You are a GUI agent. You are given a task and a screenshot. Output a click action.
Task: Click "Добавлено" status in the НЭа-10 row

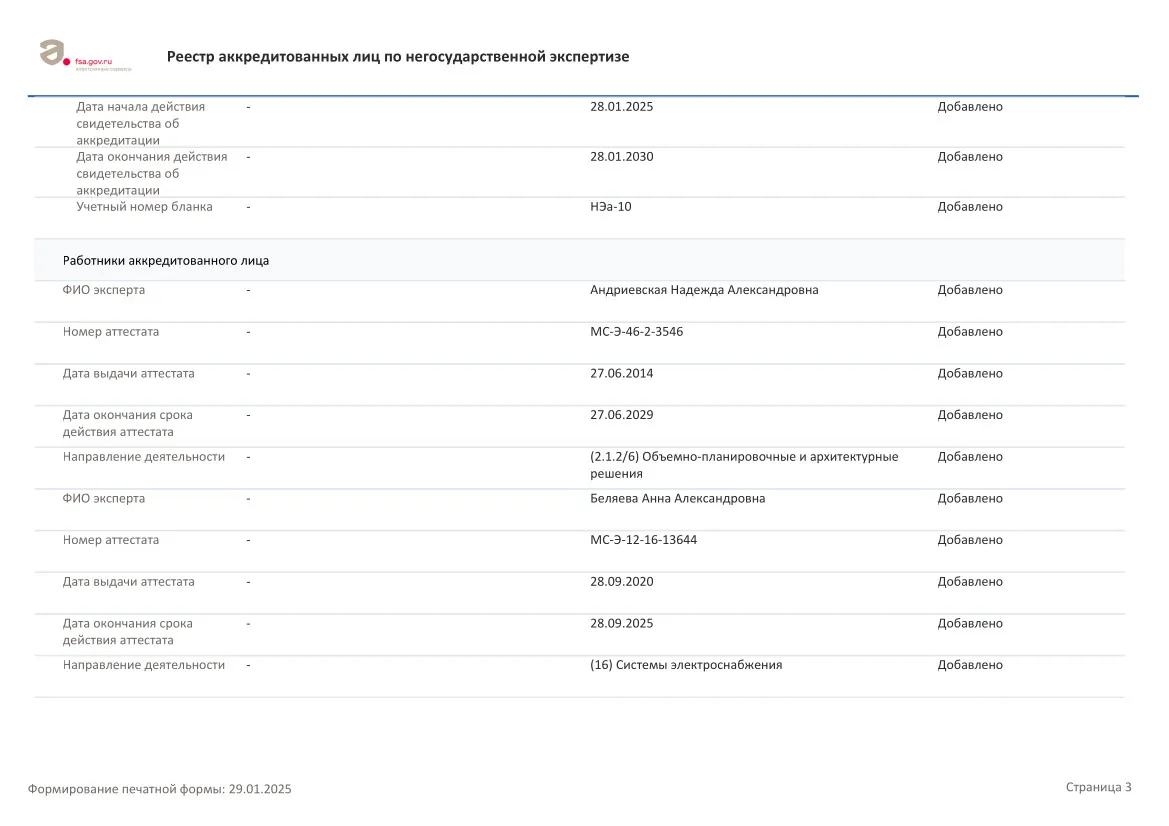(x=969, y=207)
